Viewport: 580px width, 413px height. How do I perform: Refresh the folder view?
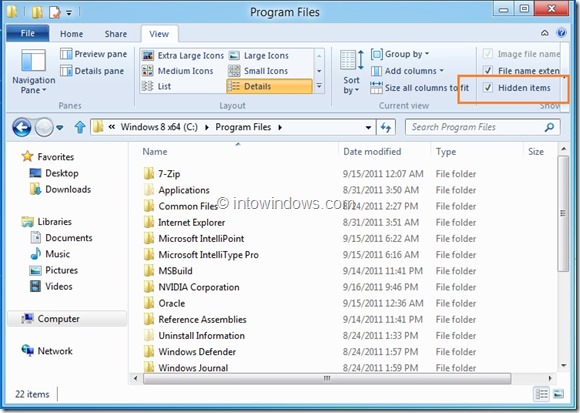[x=386, y=128]
